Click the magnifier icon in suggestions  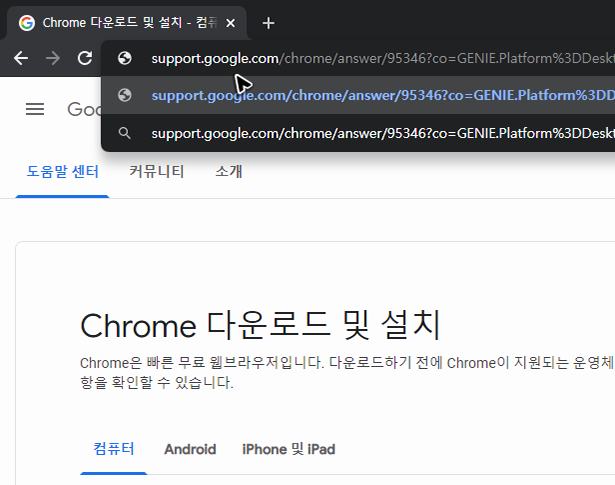tap(125, 133)
